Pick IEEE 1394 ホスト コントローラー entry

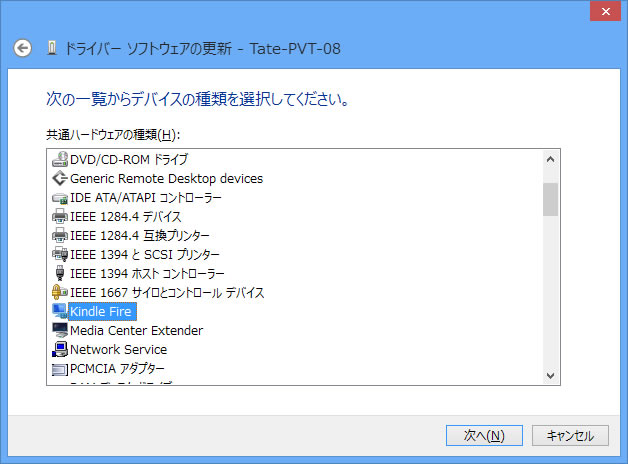click(x=147, y=273)
